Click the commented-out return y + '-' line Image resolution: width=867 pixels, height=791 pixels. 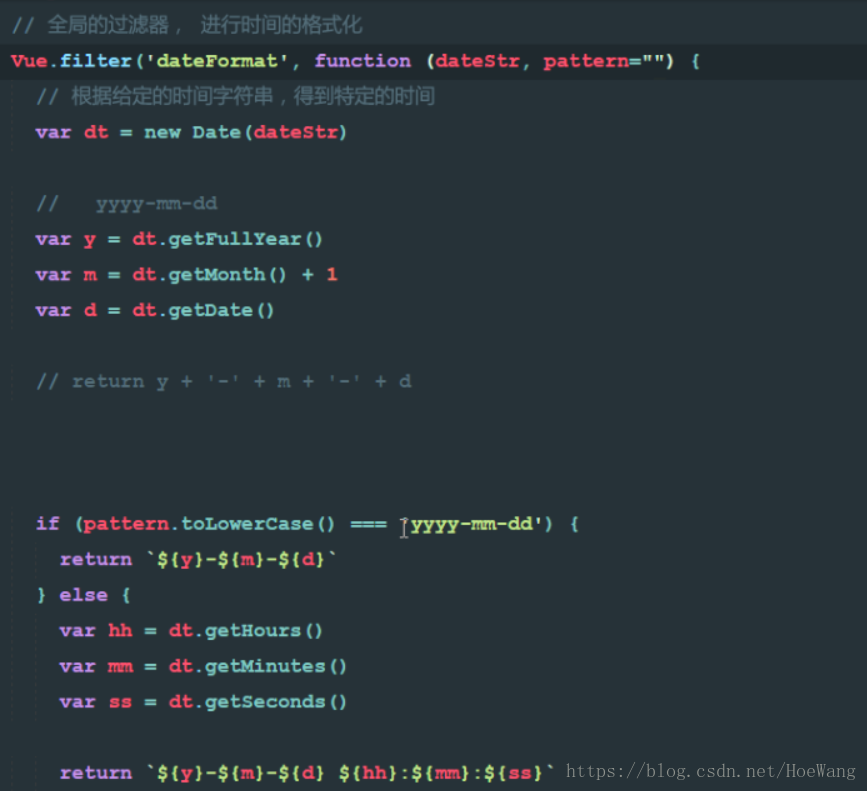224,381
